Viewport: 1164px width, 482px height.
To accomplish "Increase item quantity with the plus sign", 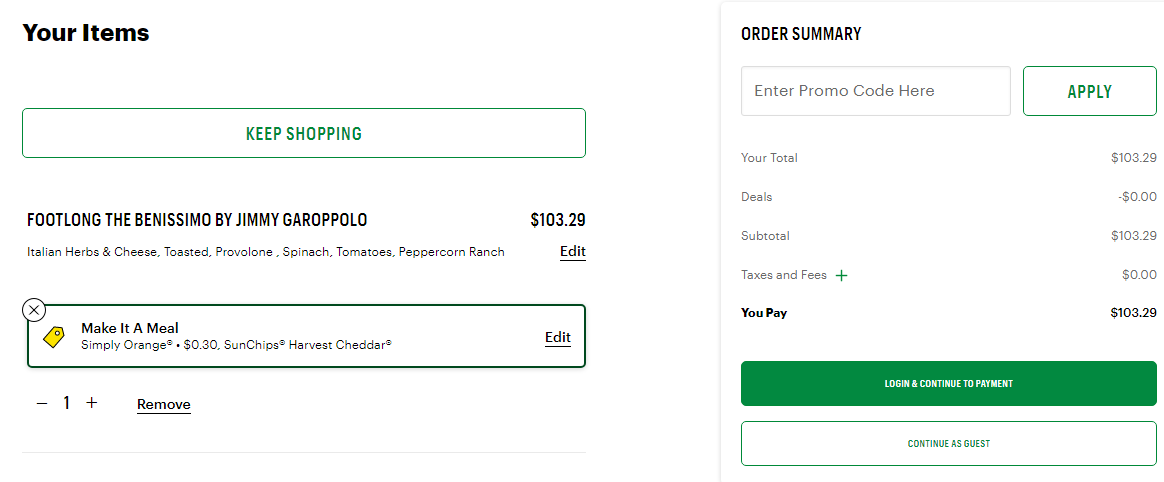I will click(x=91, y=403).
